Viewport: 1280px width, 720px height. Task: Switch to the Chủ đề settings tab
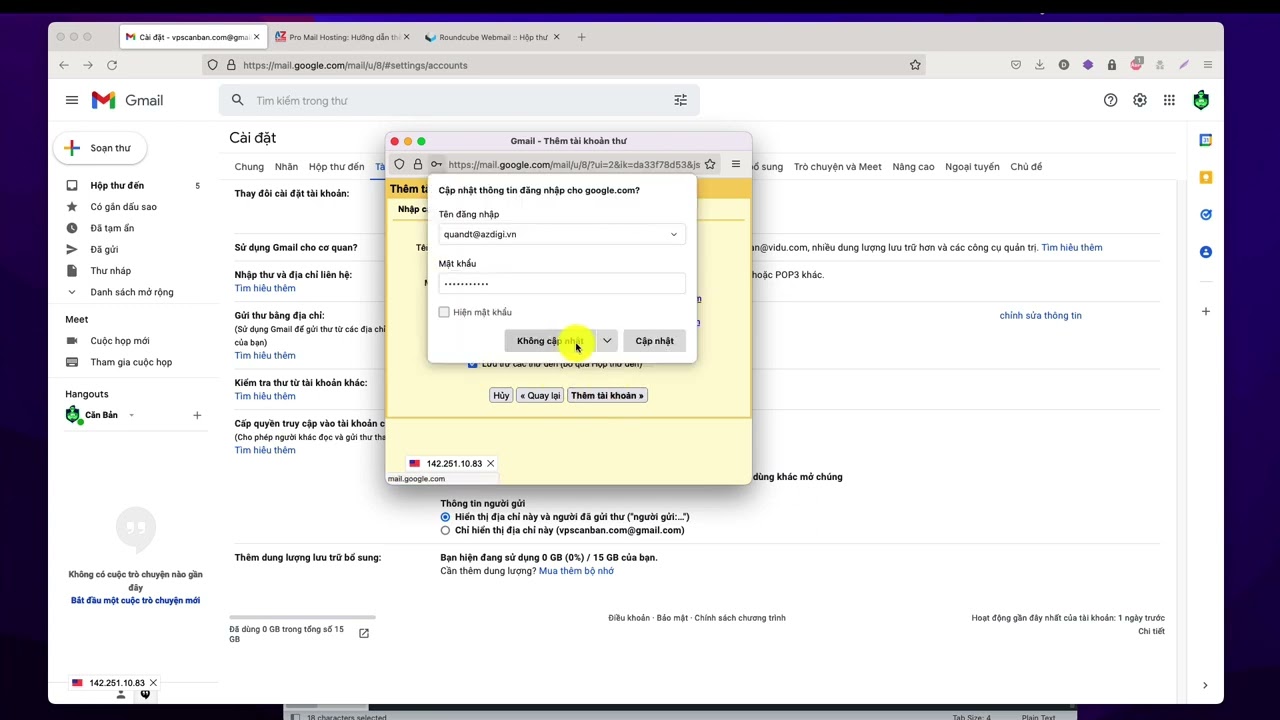point(1026,167)
